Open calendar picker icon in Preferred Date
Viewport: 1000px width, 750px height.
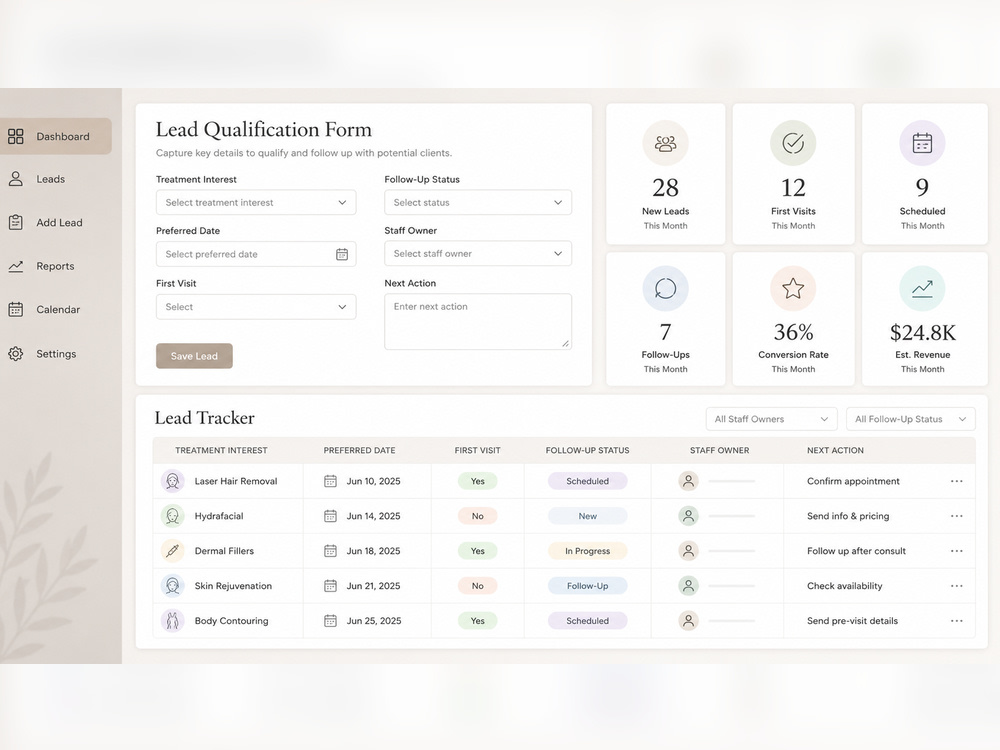click(x=342, y=254)
